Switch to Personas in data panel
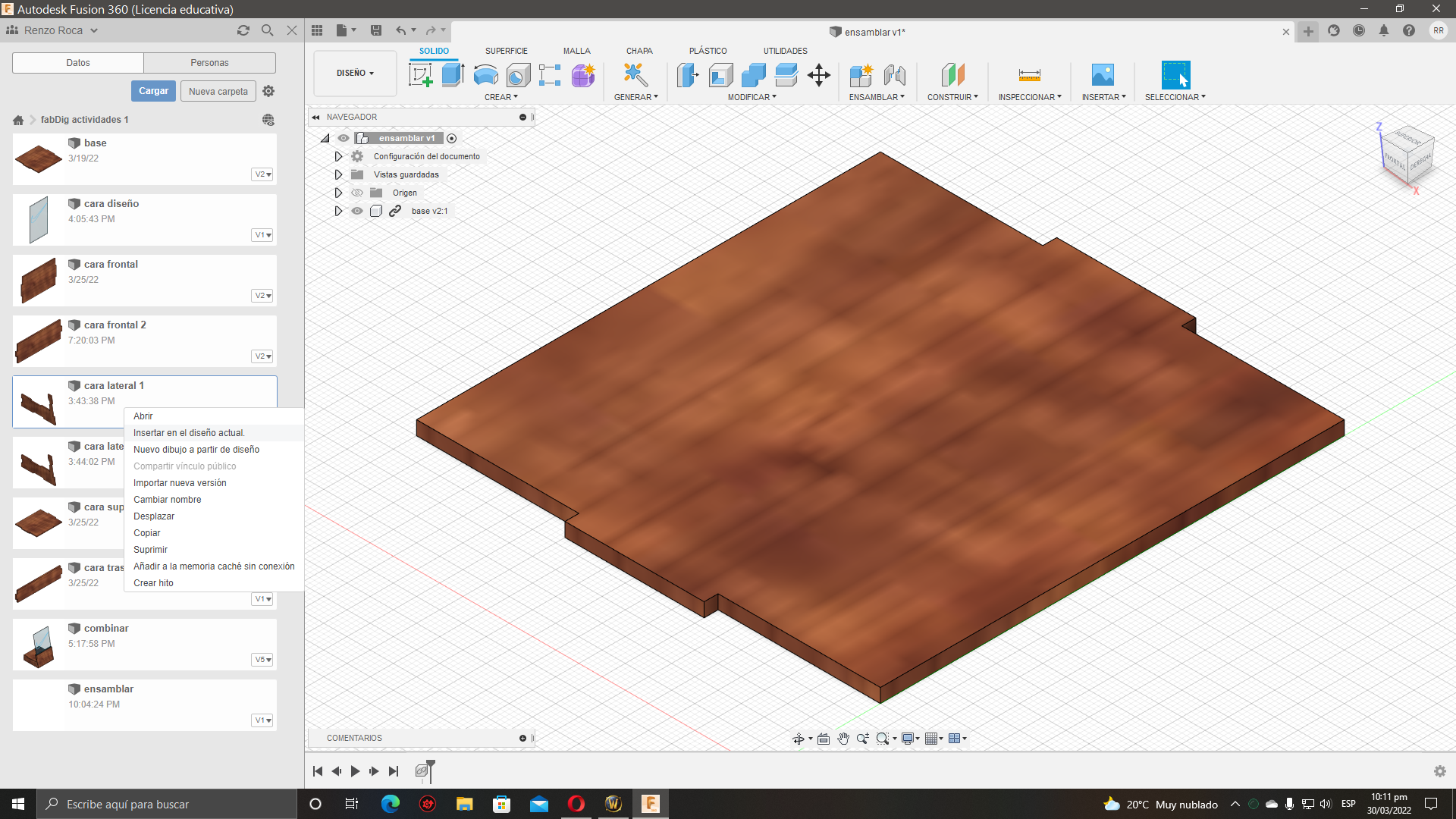 point(209,63)
